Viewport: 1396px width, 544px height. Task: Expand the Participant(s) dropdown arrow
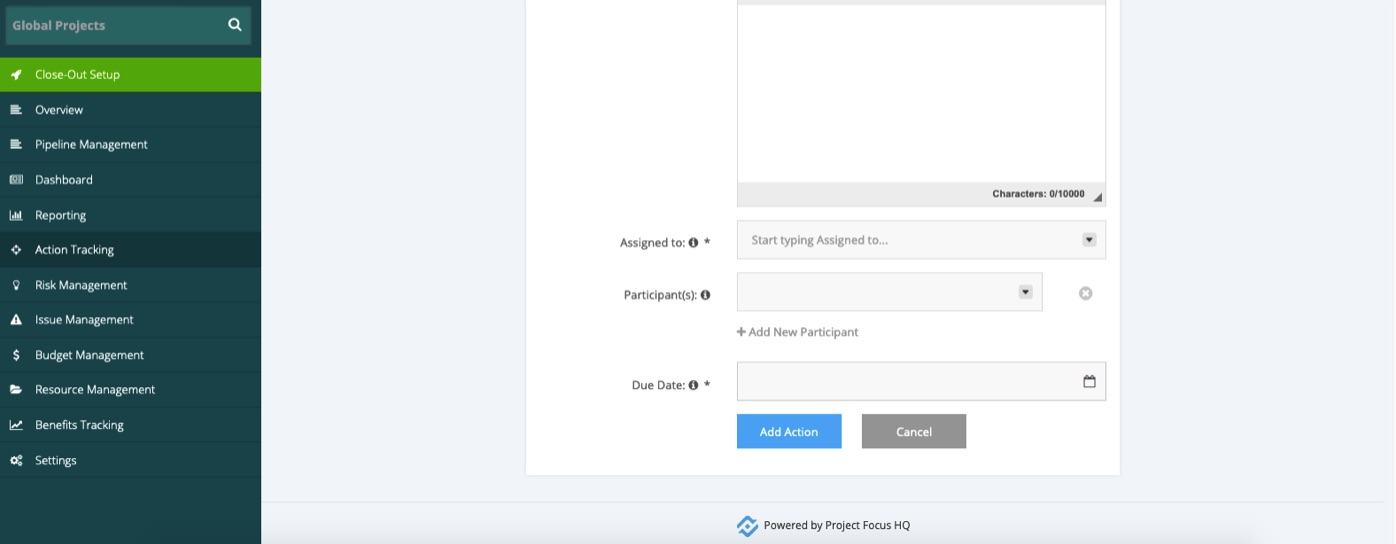(1025, 292)
